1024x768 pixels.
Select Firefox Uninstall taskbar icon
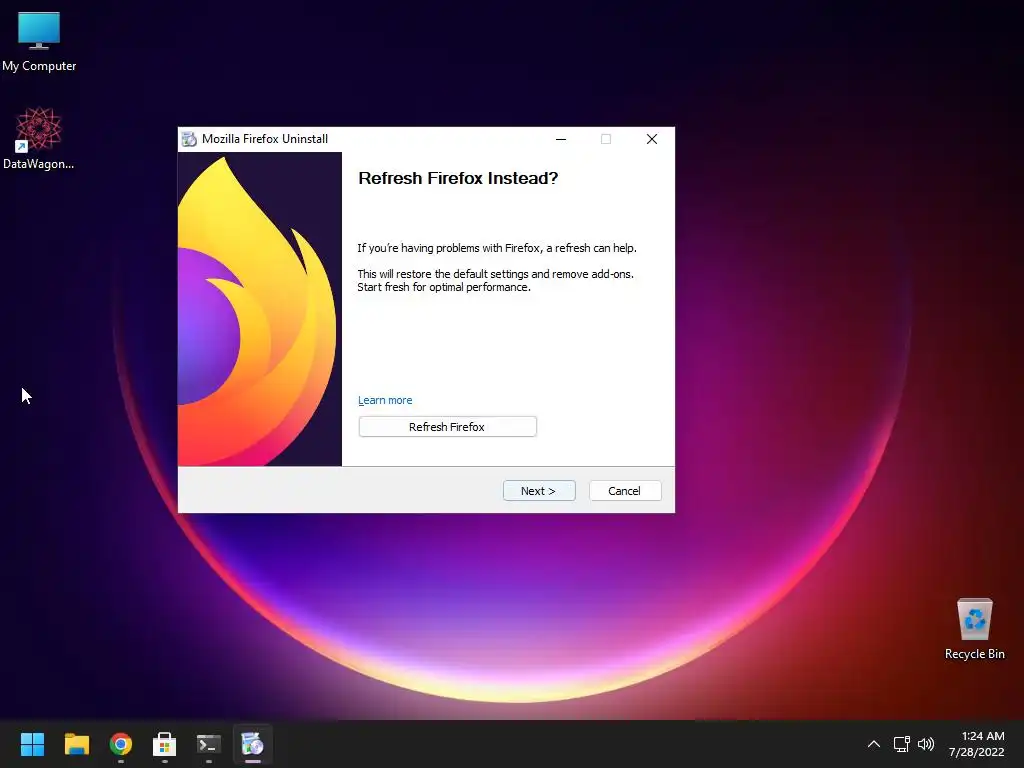pyautogui.click(x=253, y=744)
